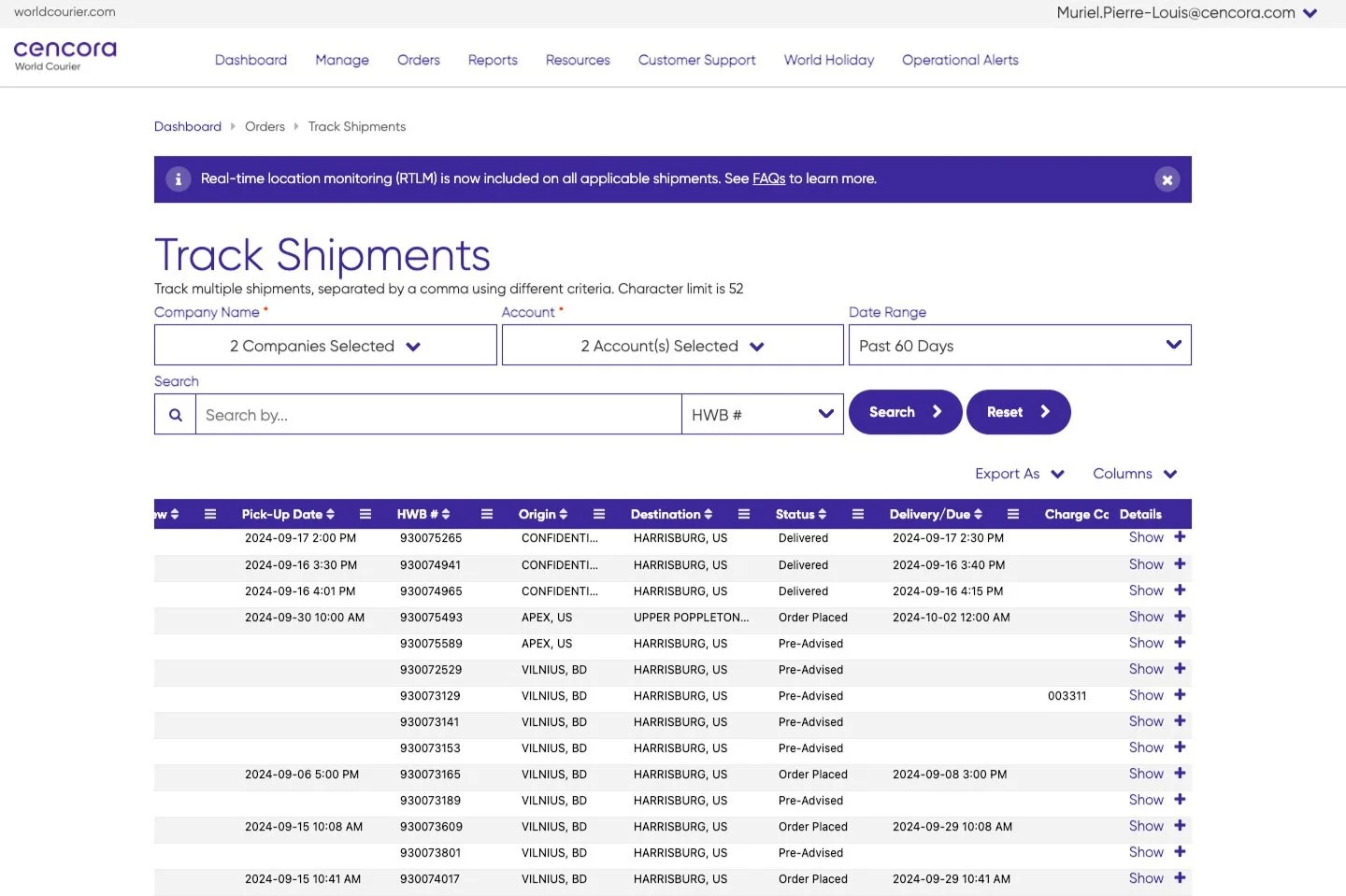Screen dimensions: 1346x896
Task: Open the Delivery/Due column menu icon
Action: pos(1013,514)
